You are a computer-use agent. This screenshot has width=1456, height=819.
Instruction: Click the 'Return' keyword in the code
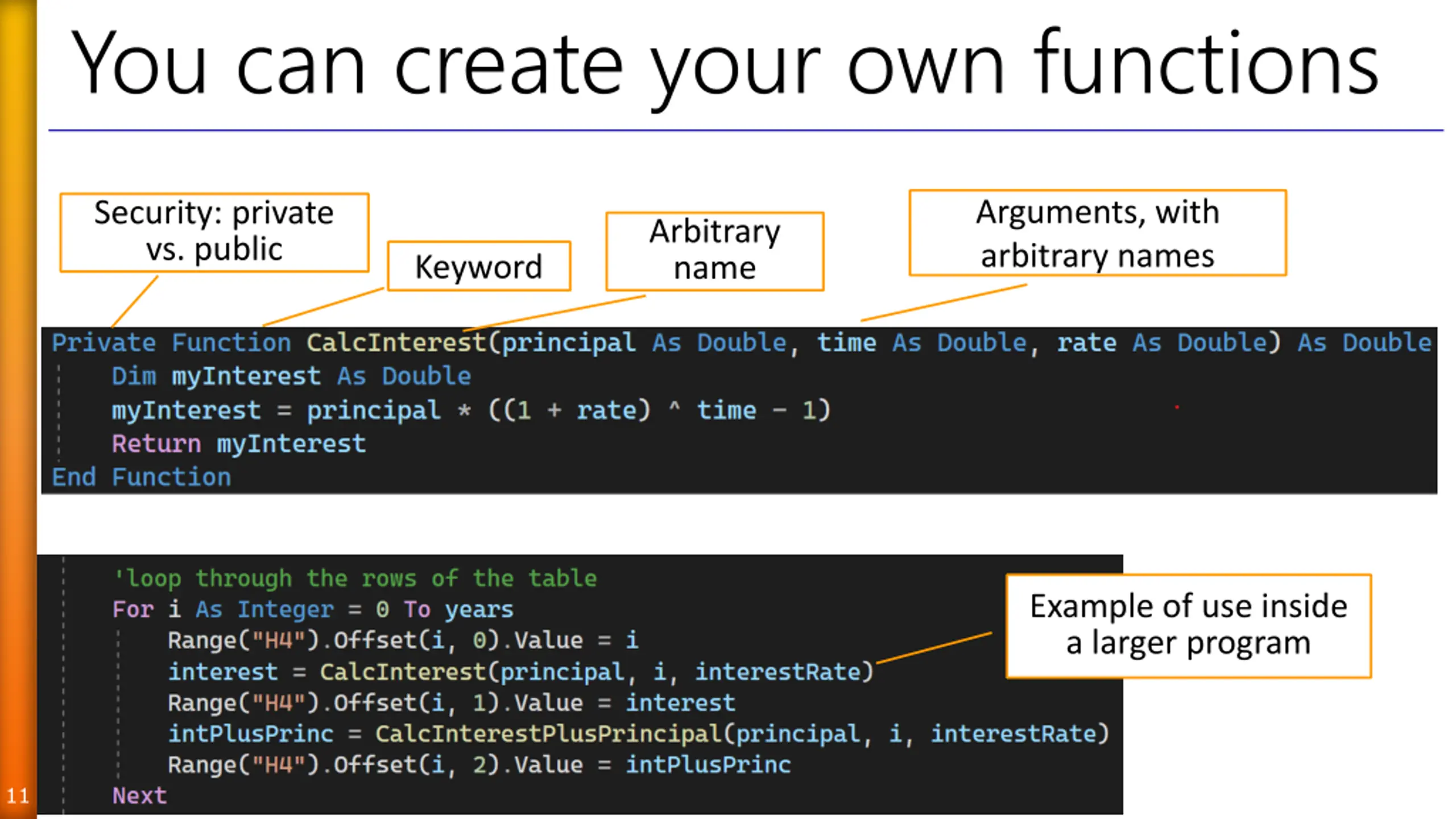pos(156,444)
